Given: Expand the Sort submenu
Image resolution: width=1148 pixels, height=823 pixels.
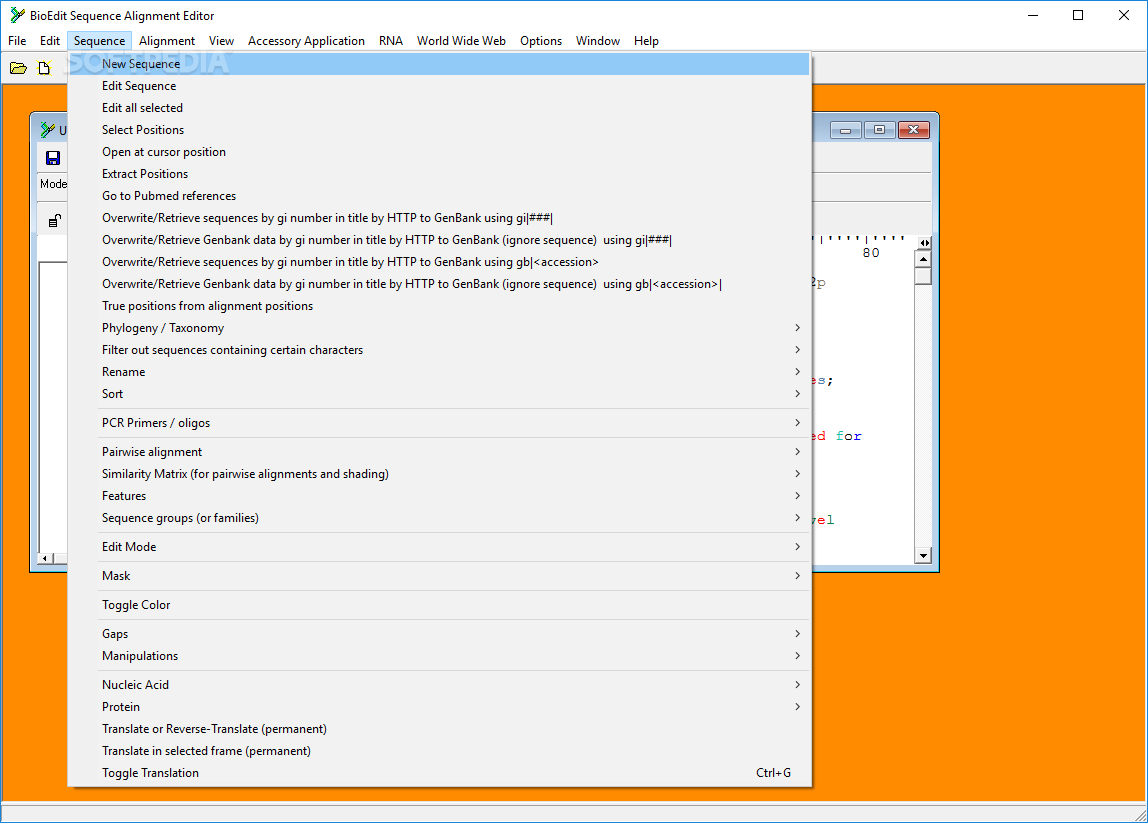Looking at the screenshot, I should point(439,393).
